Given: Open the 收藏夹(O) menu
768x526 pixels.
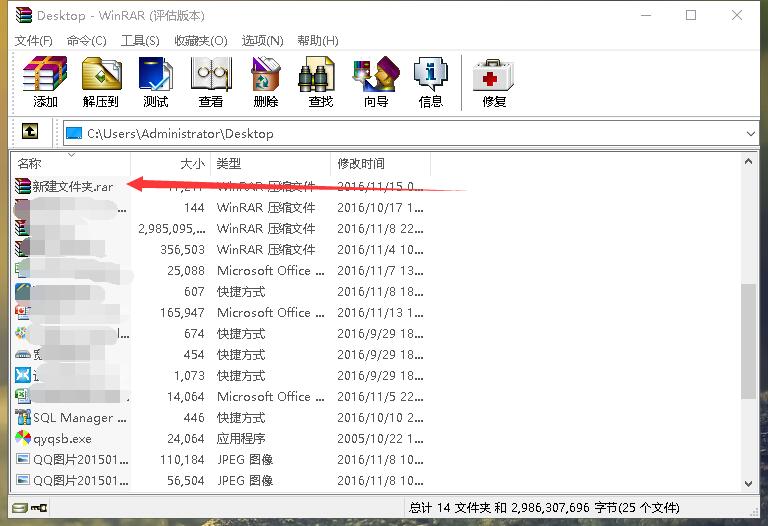Looking at the screenshot, I should [201, 41].
